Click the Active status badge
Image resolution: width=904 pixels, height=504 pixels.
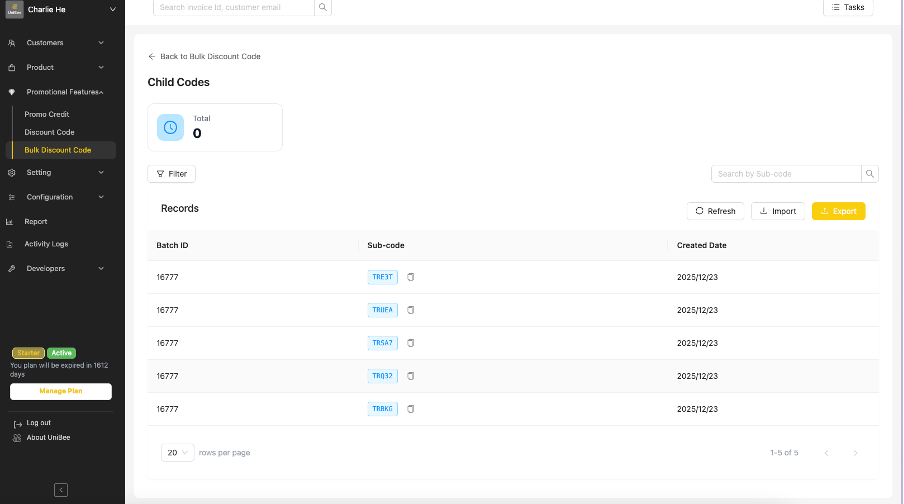(x=62, y=353)
